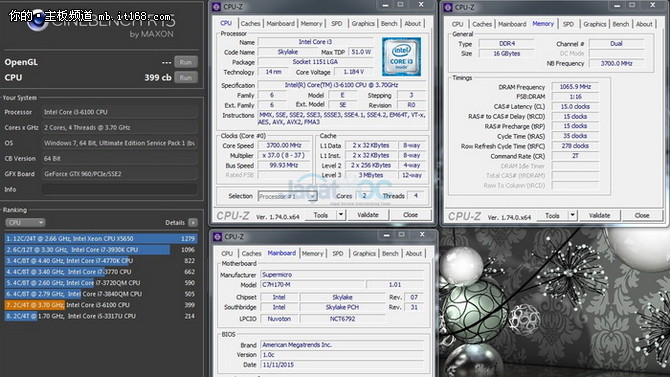This screenshot has height=377, width=670.
Task: Close the CPU-Z Memory window with X
Action: tap(652, 5)
